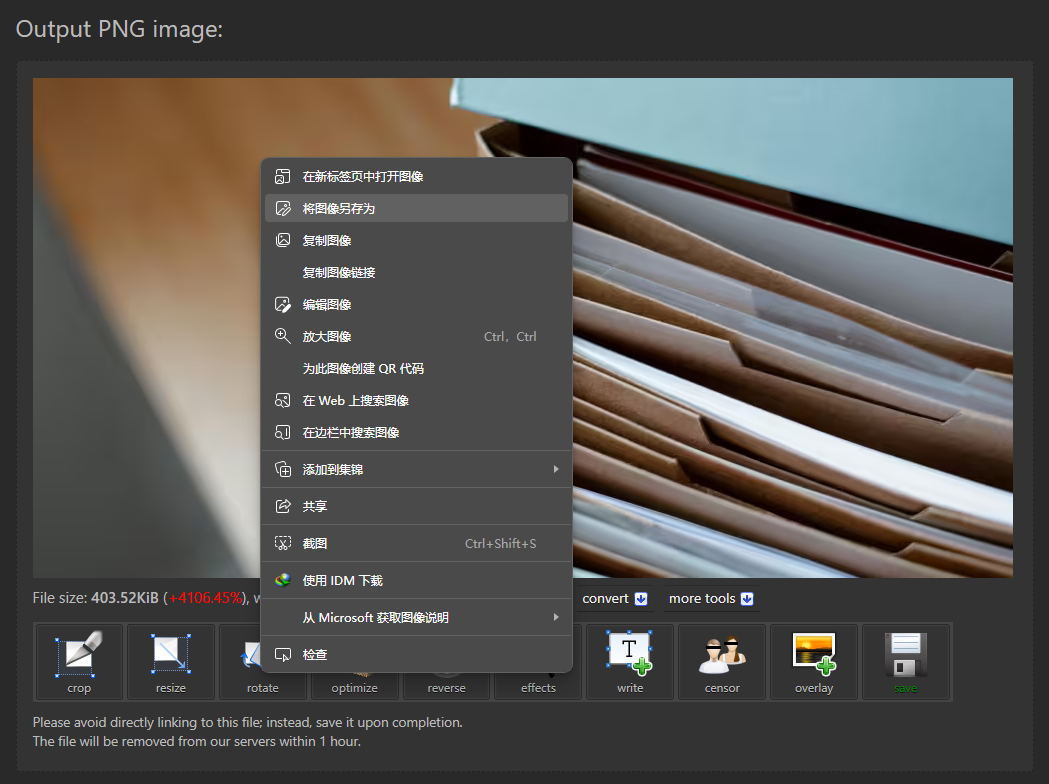Expand the convert dropdown
The image size is (1049, 784).
click(615, 598)
